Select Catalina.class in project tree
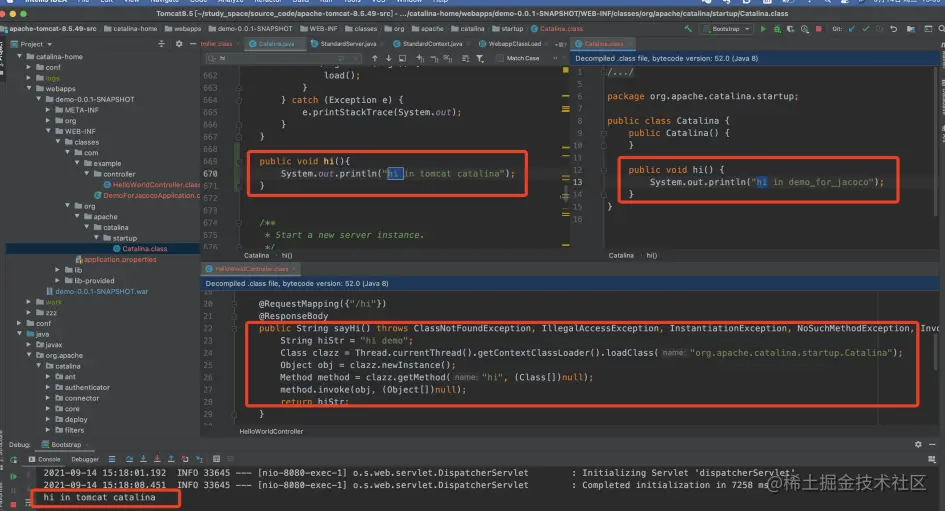Screen dimensions: 945x511 [145, 248]
